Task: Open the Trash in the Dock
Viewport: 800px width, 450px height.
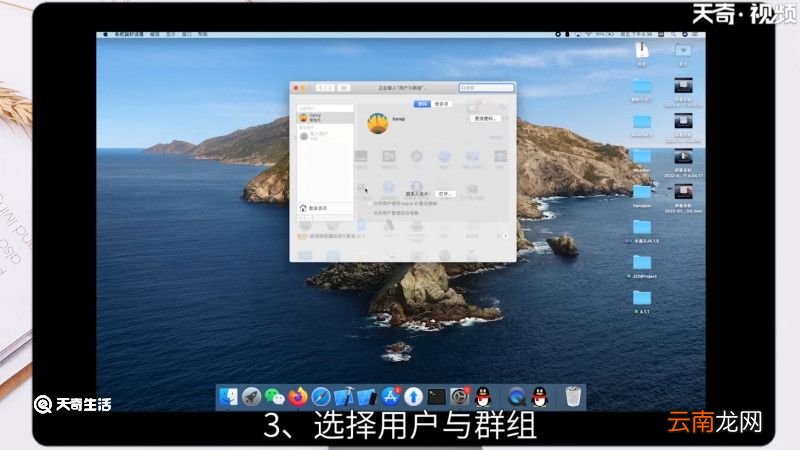Action: pyautogui.click(x=573, y=396)
